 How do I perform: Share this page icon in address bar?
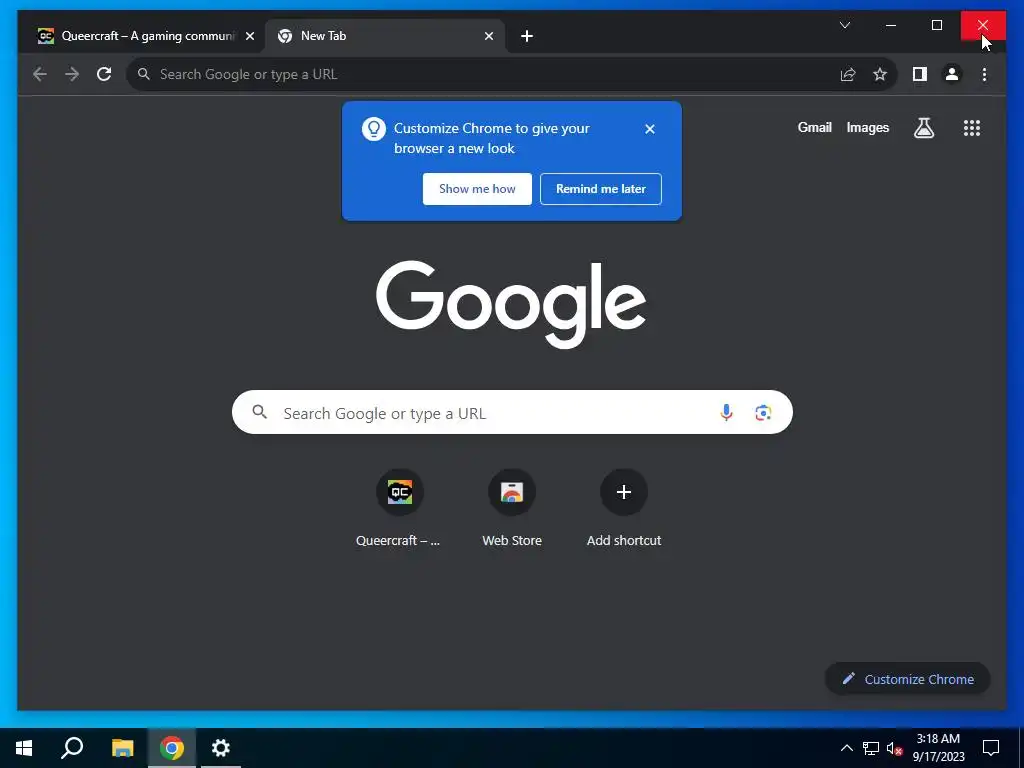(x=848, y=74)
